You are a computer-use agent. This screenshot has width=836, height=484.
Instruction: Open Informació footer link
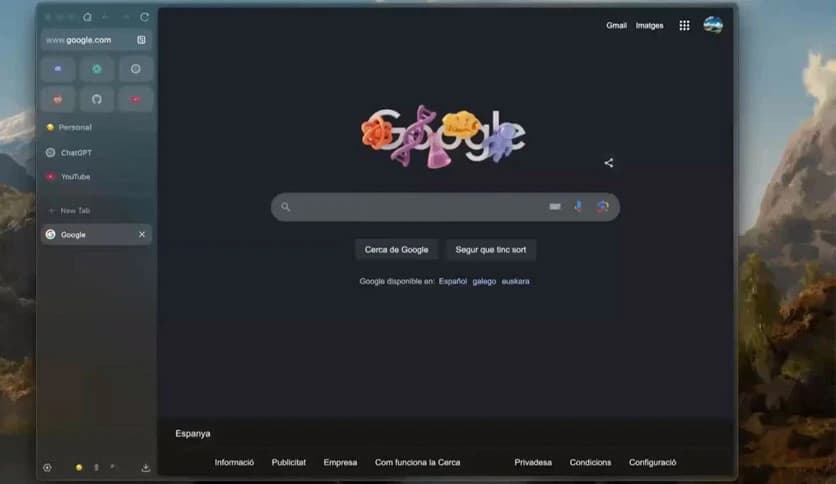234,462
